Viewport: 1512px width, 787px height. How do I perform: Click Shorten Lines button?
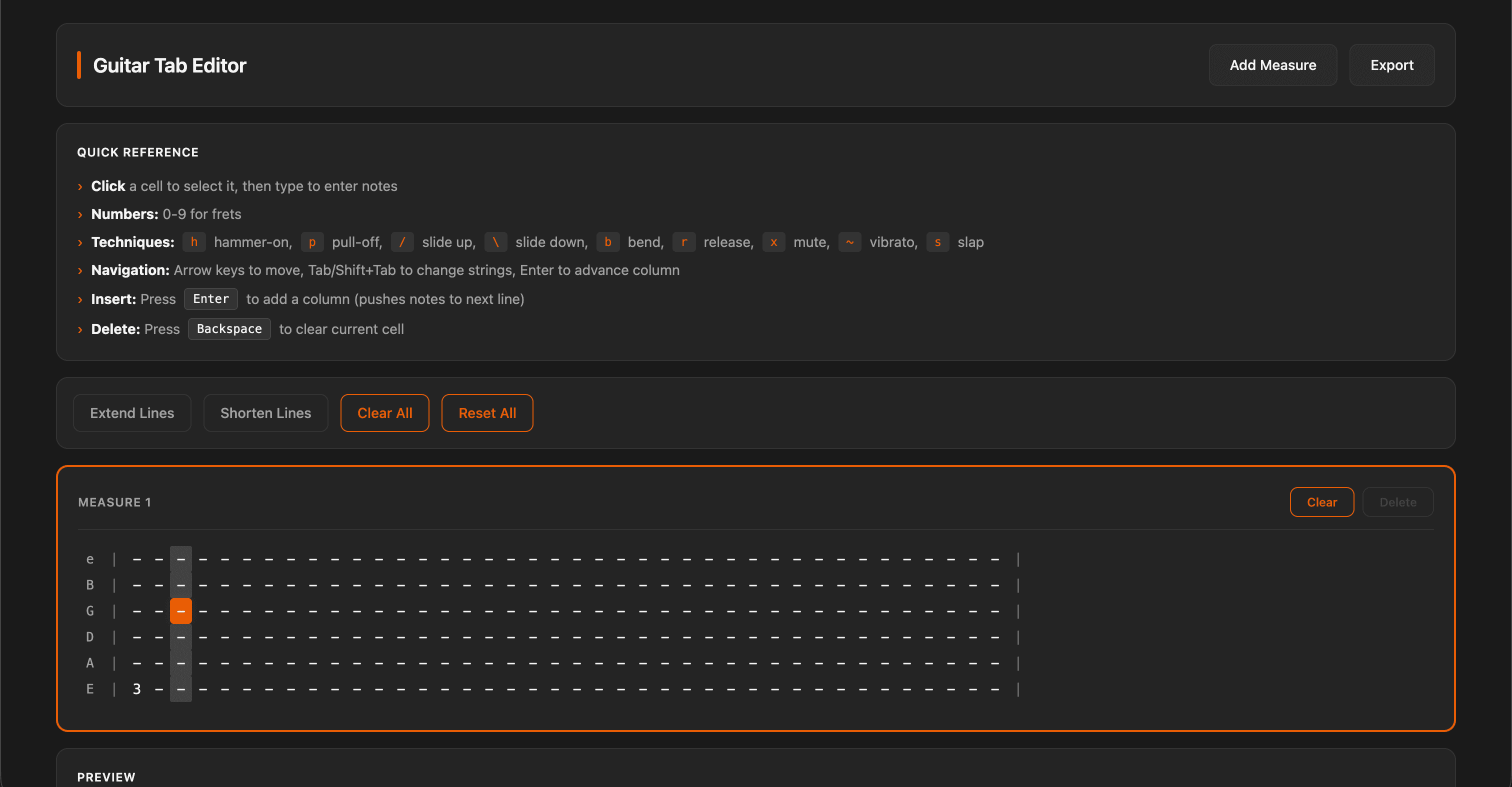[x=265, y=413]
